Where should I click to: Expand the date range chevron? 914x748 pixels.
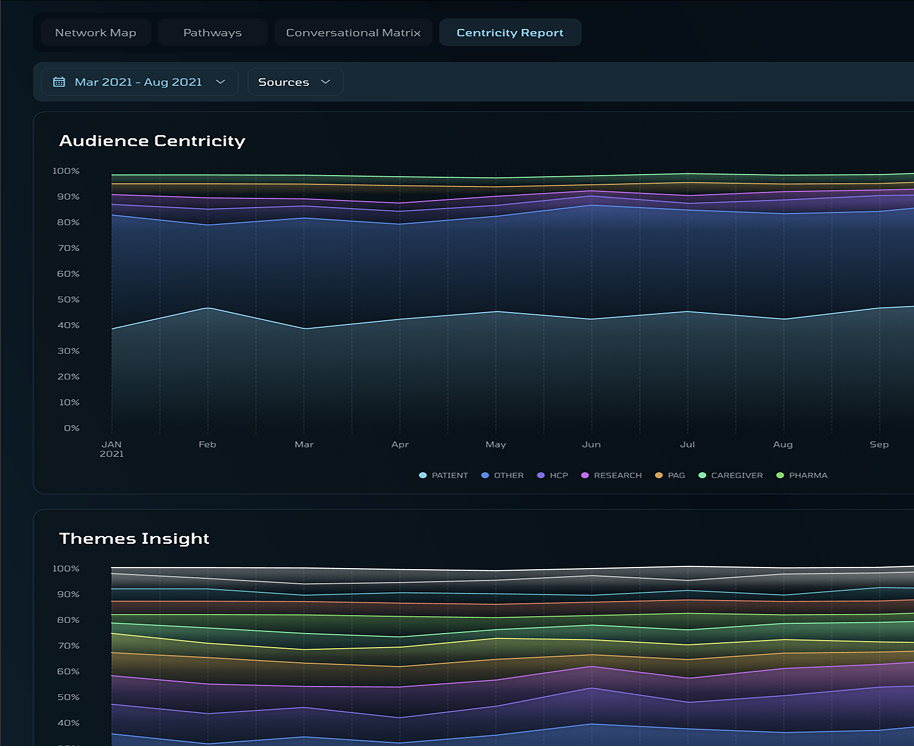220,82
